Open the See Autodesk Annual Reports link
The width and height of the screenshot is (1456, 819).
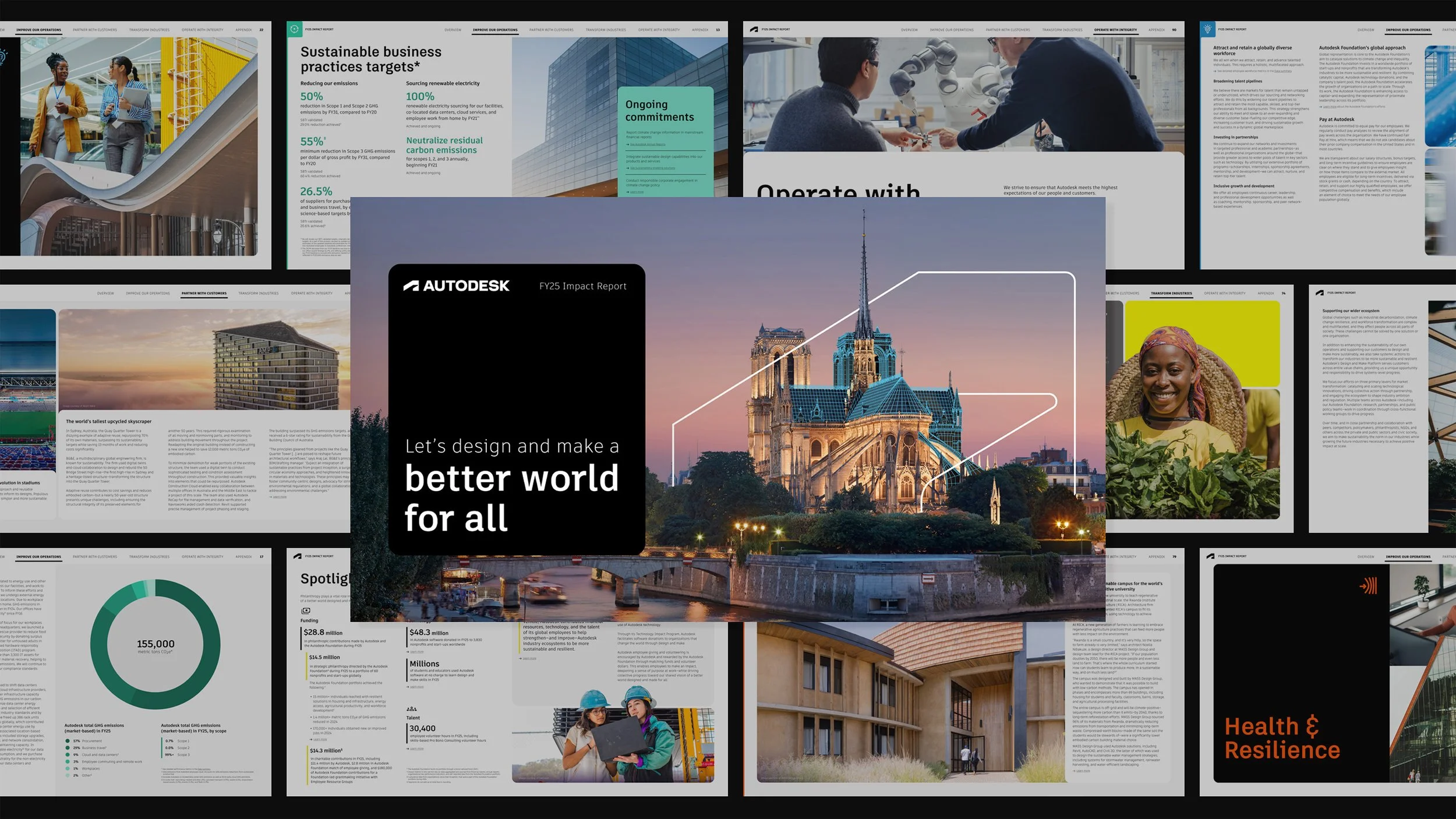[x=646, y=144]
